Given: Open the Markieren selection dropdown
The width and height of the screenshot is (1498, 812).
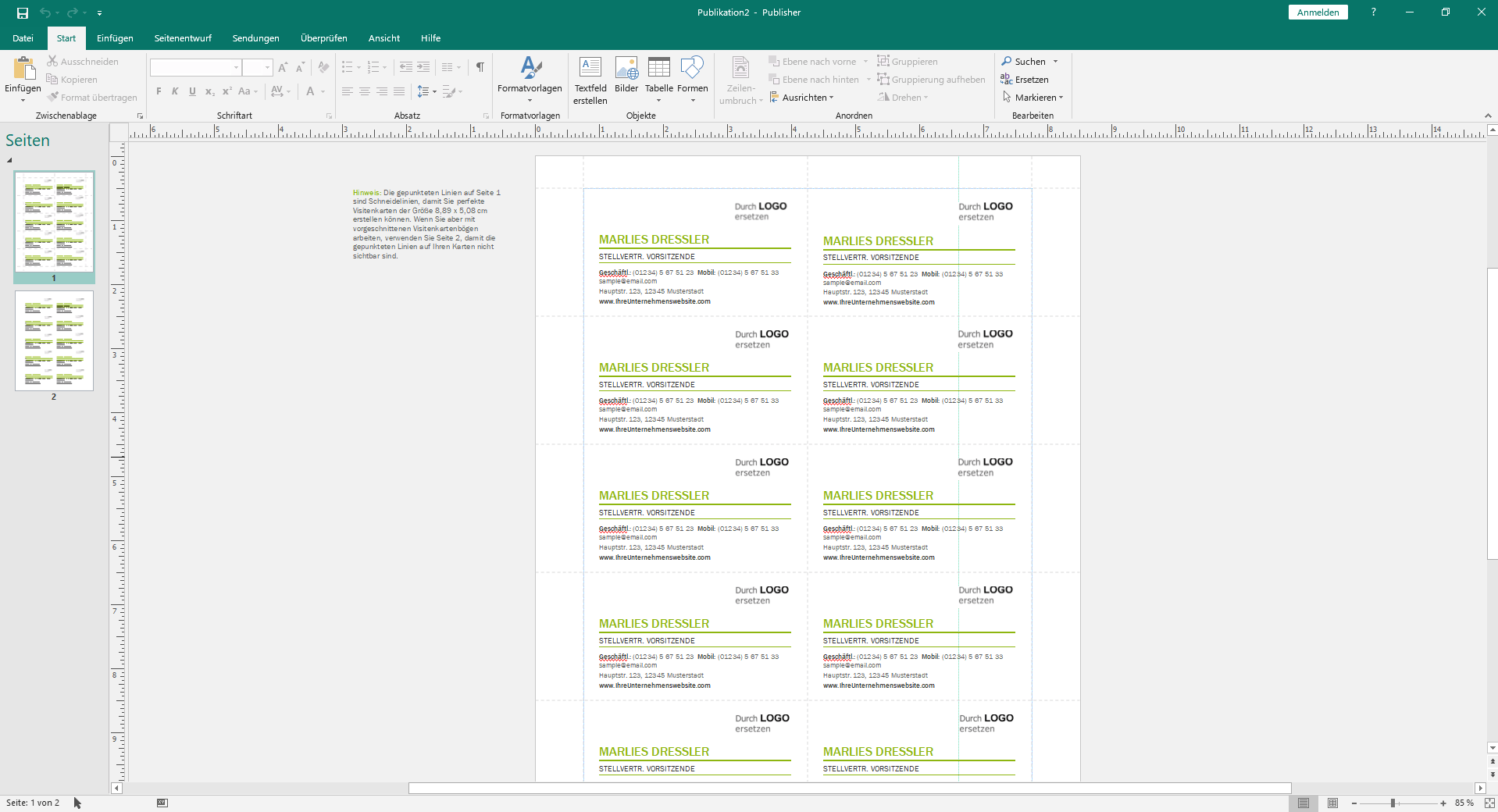Looking at the screenshot, I should (x=1033, y=97).
